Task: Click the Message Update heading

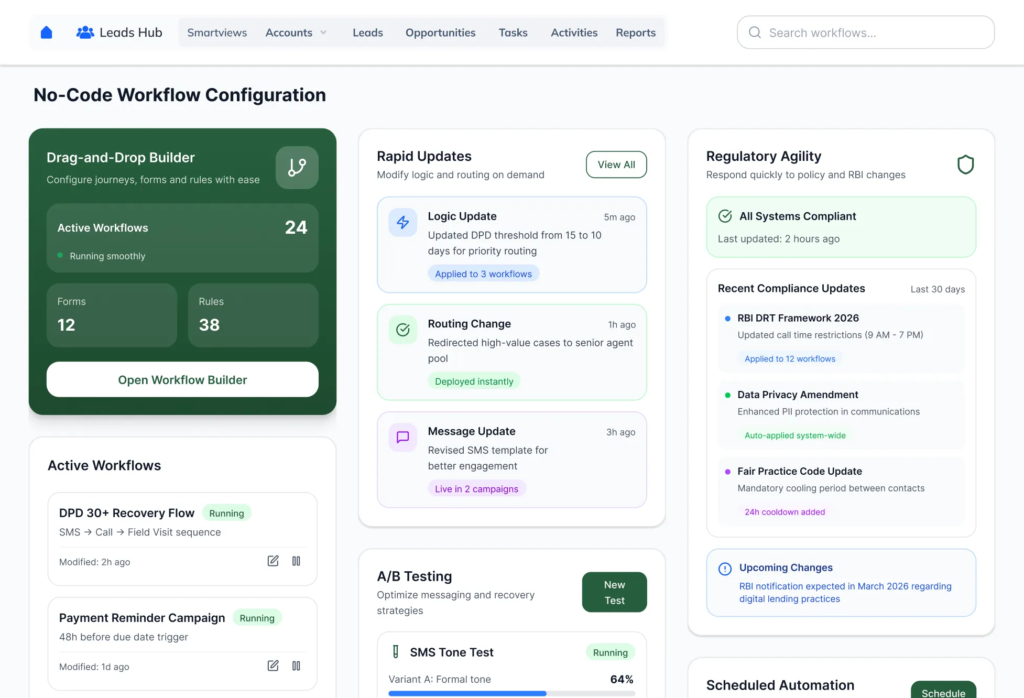Action: 472,431
